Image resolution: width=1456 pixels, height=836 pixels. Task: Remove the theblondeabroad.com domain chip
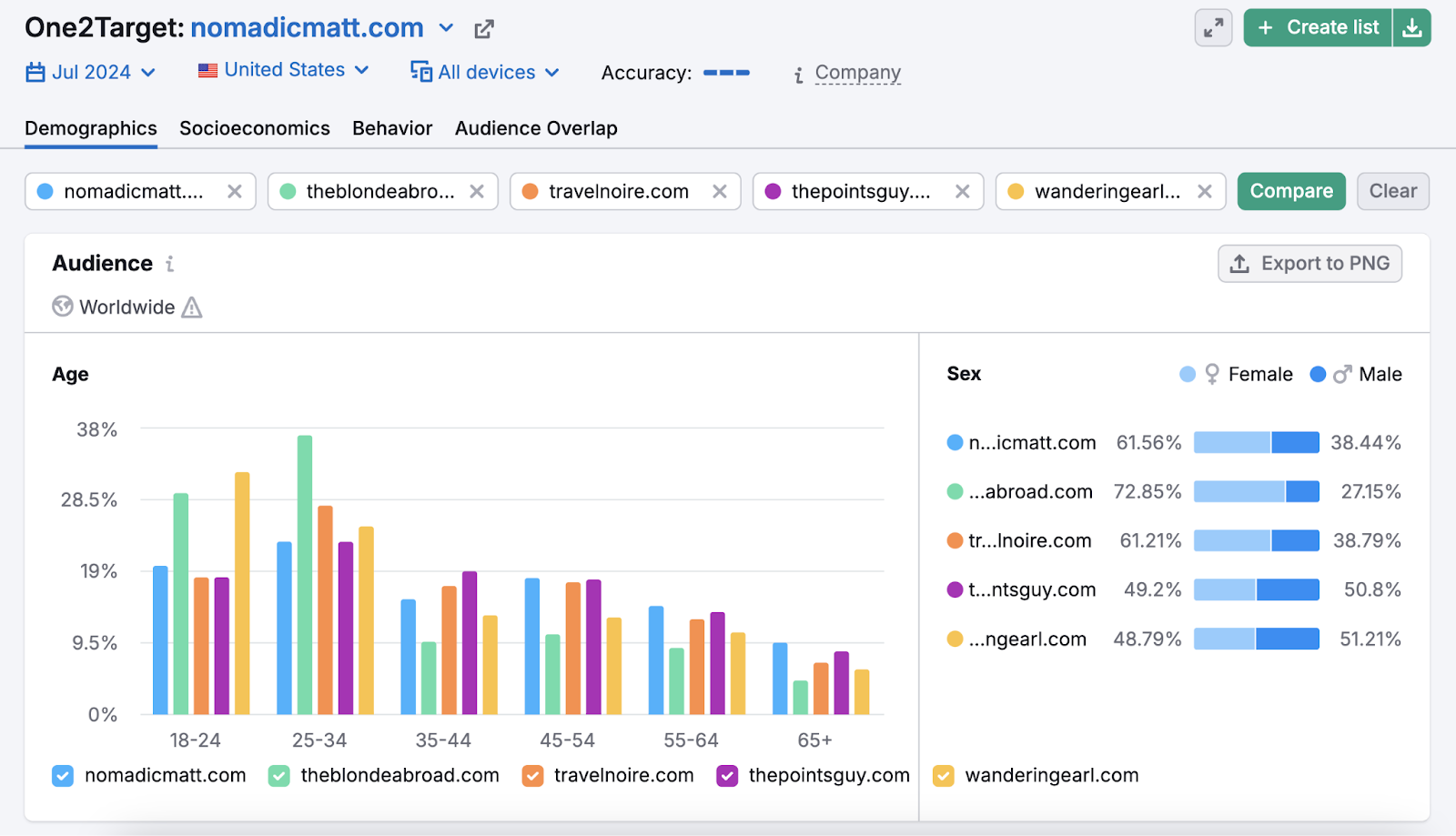click(x=477, y=191)
